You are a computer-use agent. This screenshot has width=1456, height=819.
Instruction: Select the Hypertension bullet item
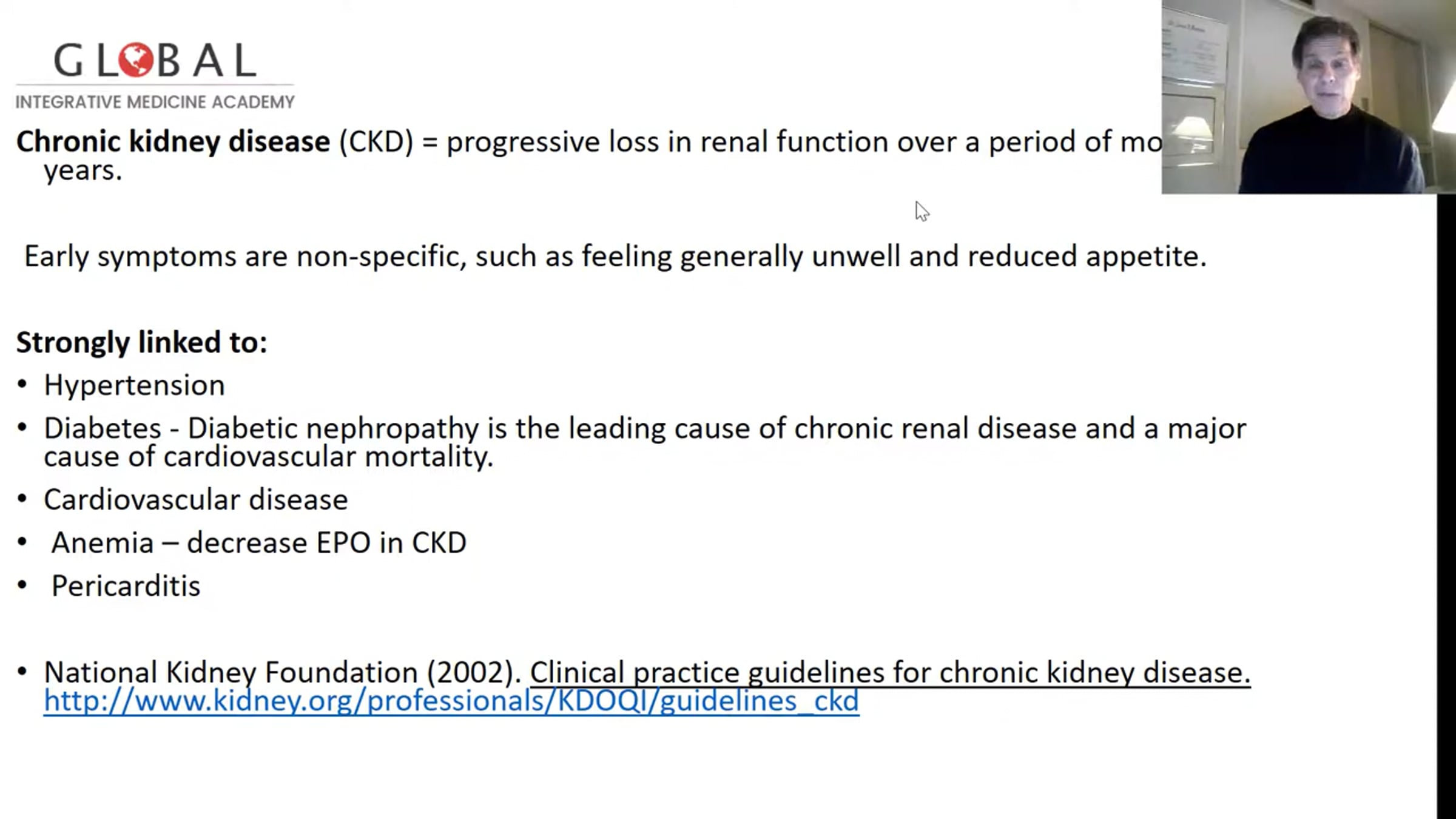(134, 385)
